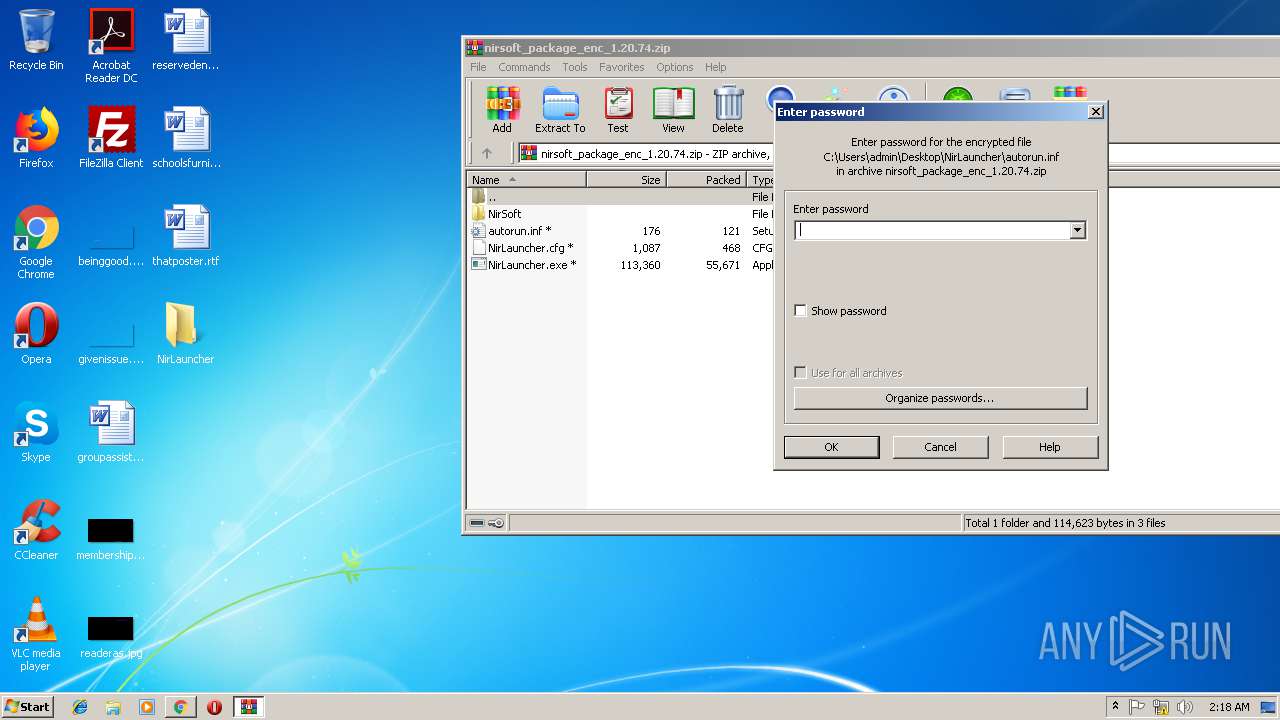This screenshot has height=720, width=1280.
Task: Click the drive icon in status bar
Action: (477, 523)
